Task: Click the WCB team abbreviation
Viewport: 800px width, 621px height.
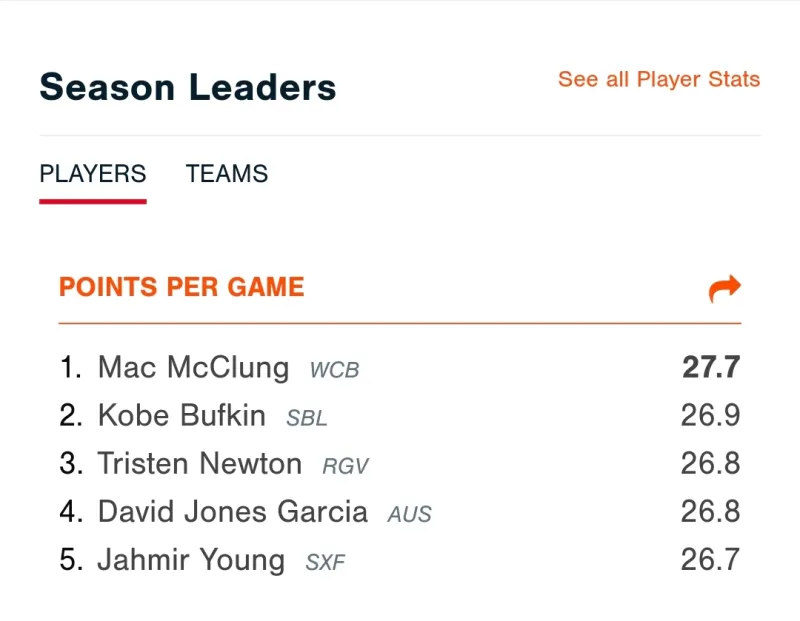Action: (x=334, y=370)
